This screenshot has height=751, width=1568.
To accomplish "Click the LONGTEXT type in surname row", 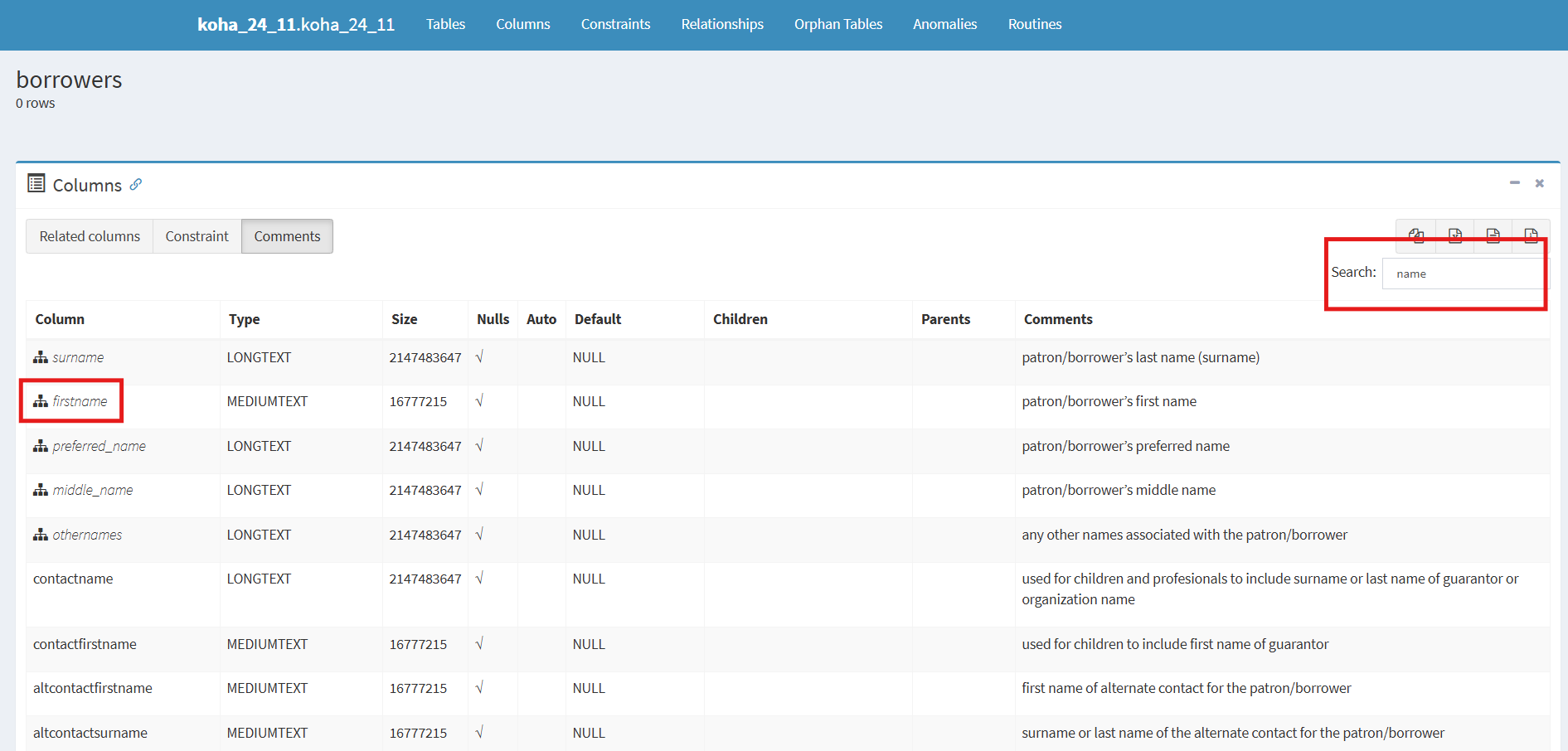I will pyautogui.click(x=259, y=357).
